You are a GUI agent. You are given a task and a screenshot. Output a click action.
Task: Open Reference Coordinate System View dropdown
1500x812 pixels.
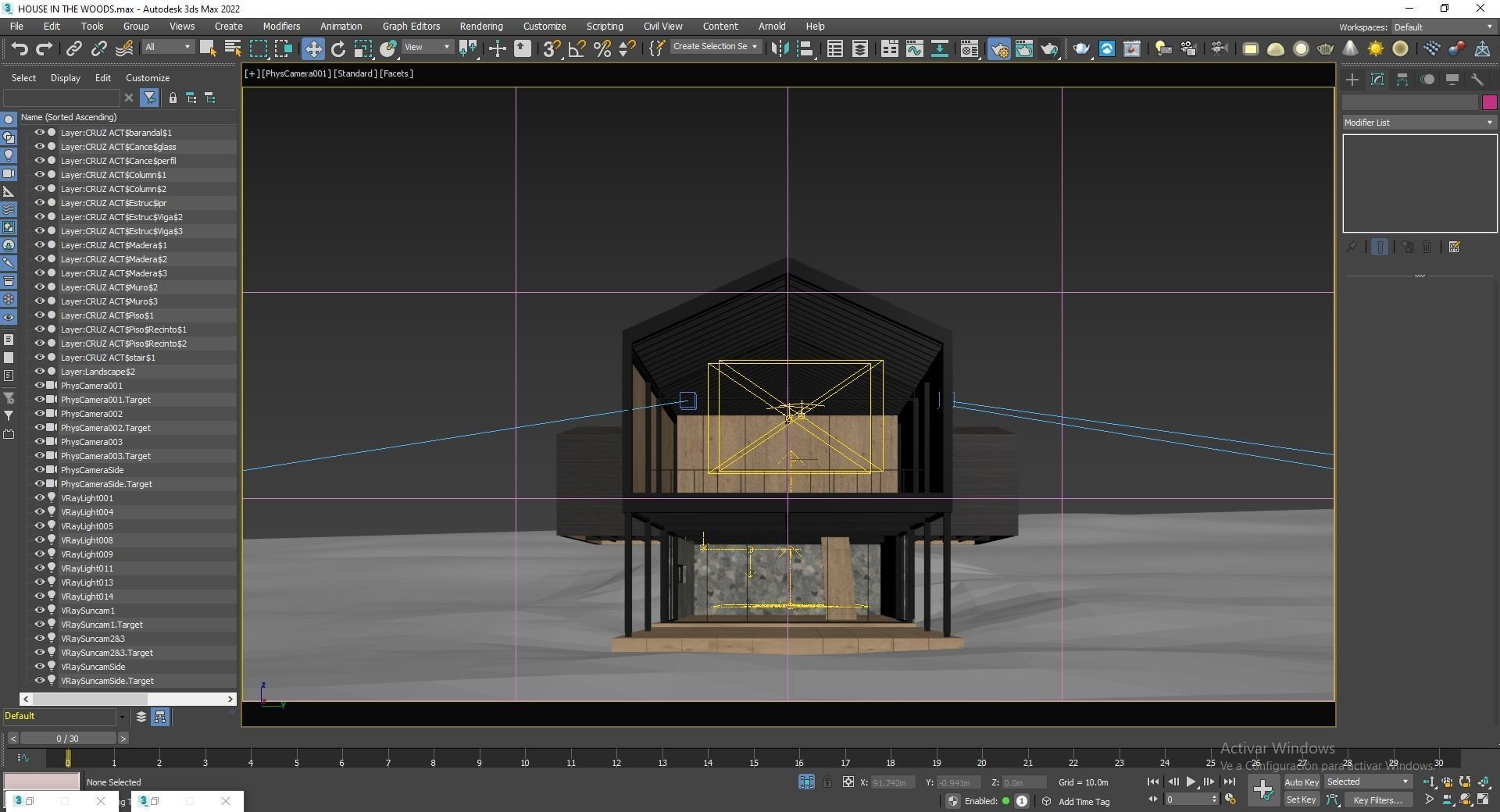[x=427, y=47]
